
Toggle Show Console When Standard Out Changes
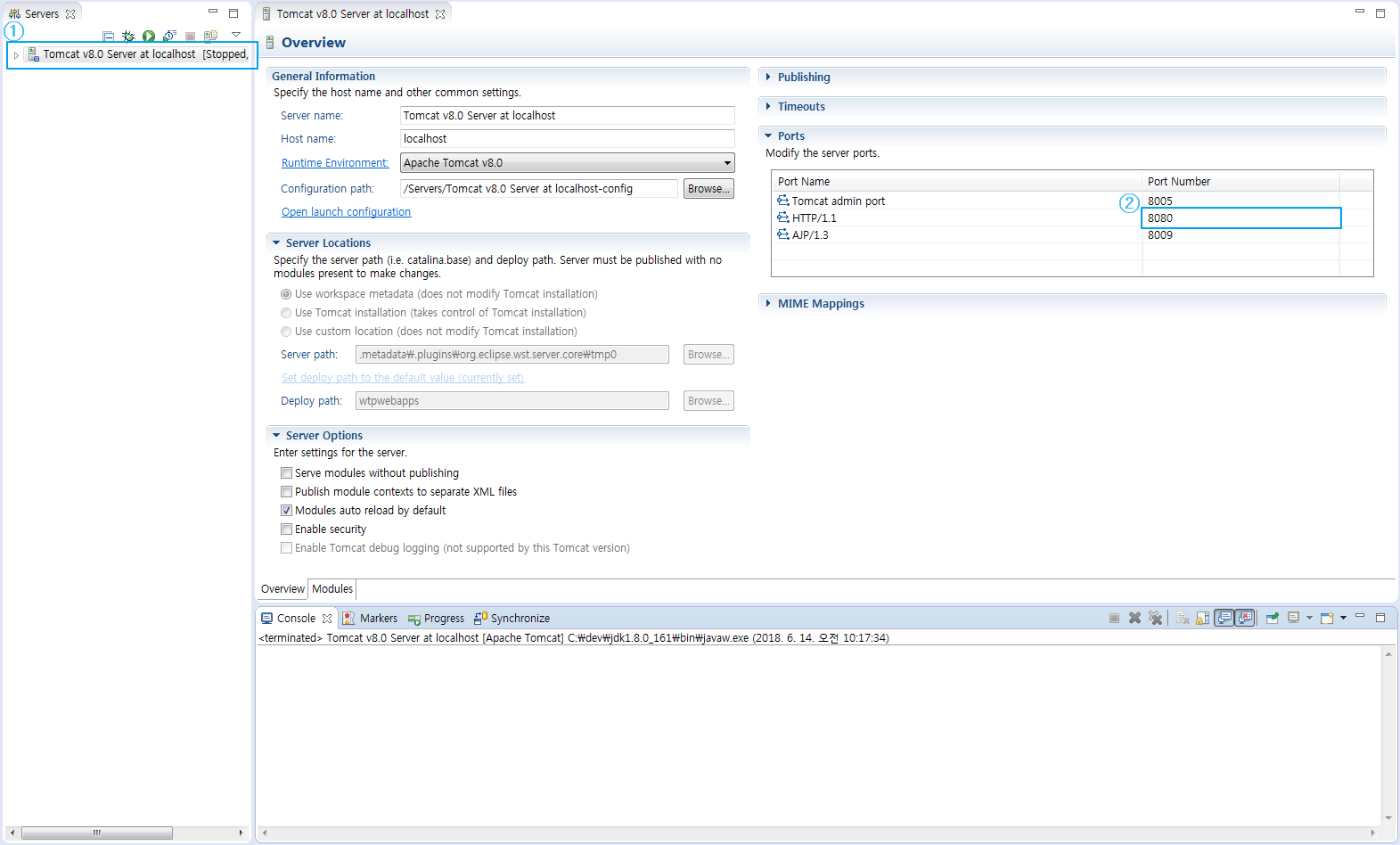click(x=1224, y=618)
